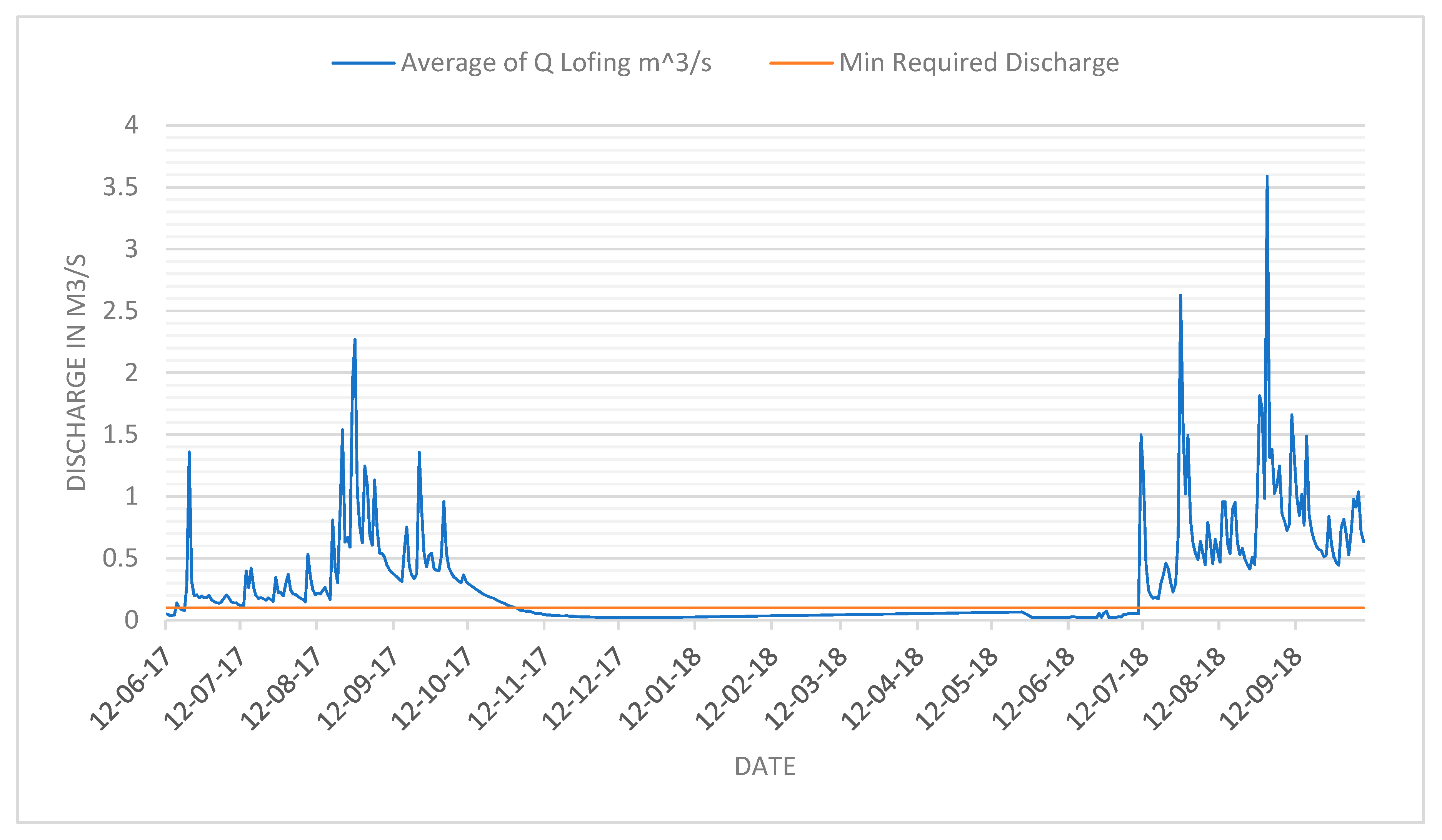Click the x-axis date 12-05-18
The width and height of the screenshot is (1442, 840).
pos(955,688)
